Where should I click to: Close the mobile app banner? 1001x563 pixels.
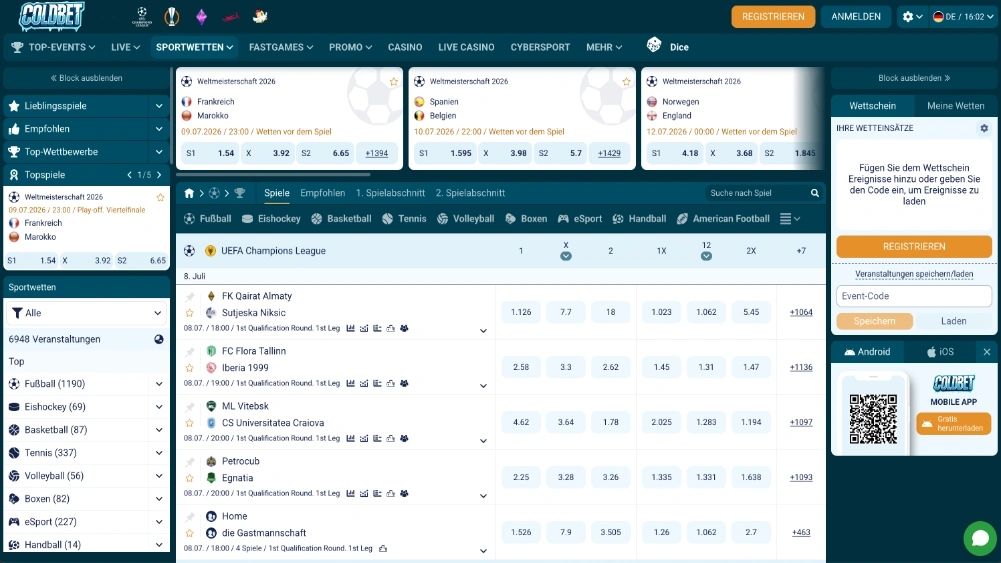point(986,352)
